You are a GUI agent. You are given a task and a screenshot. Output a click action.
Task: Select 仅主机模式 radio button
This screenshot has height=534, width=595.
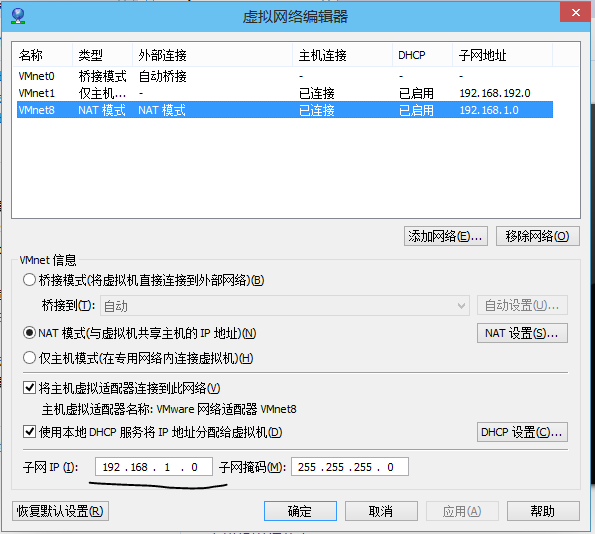pyautogui.click(x=29, y=358)
